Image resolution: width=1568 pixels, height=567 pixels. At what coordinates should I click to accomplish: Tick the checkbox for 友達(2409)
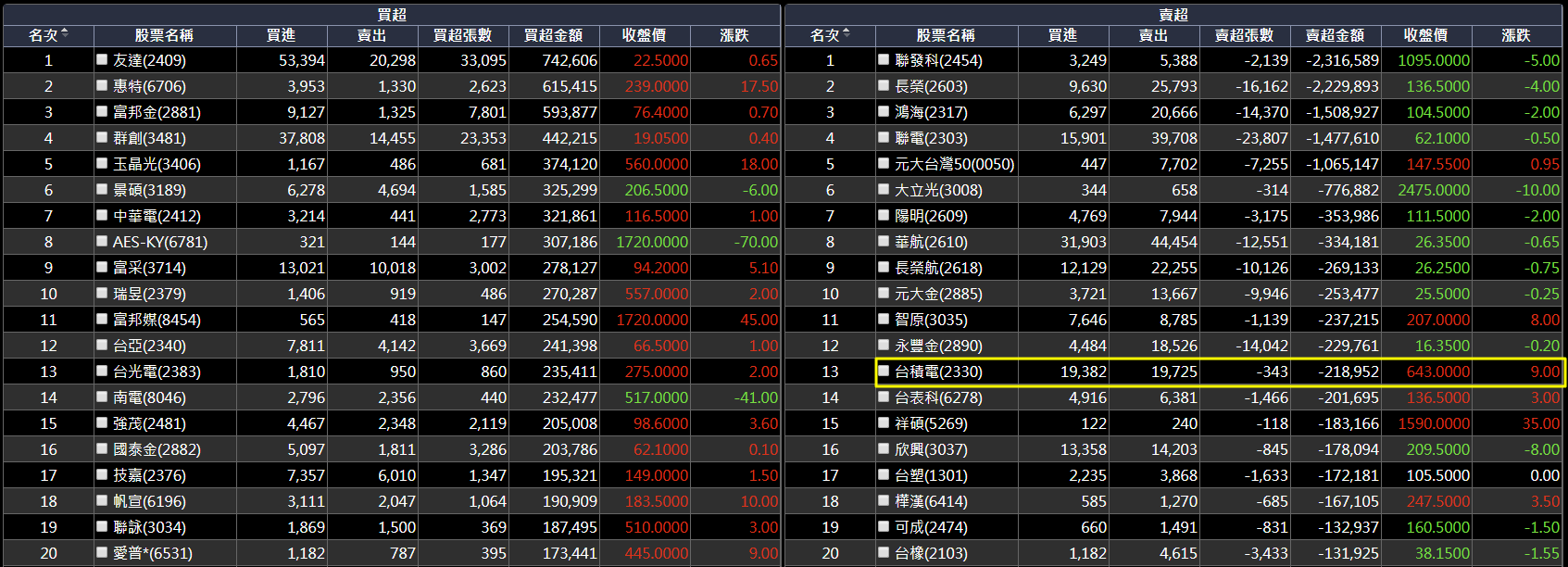point(103,59)
